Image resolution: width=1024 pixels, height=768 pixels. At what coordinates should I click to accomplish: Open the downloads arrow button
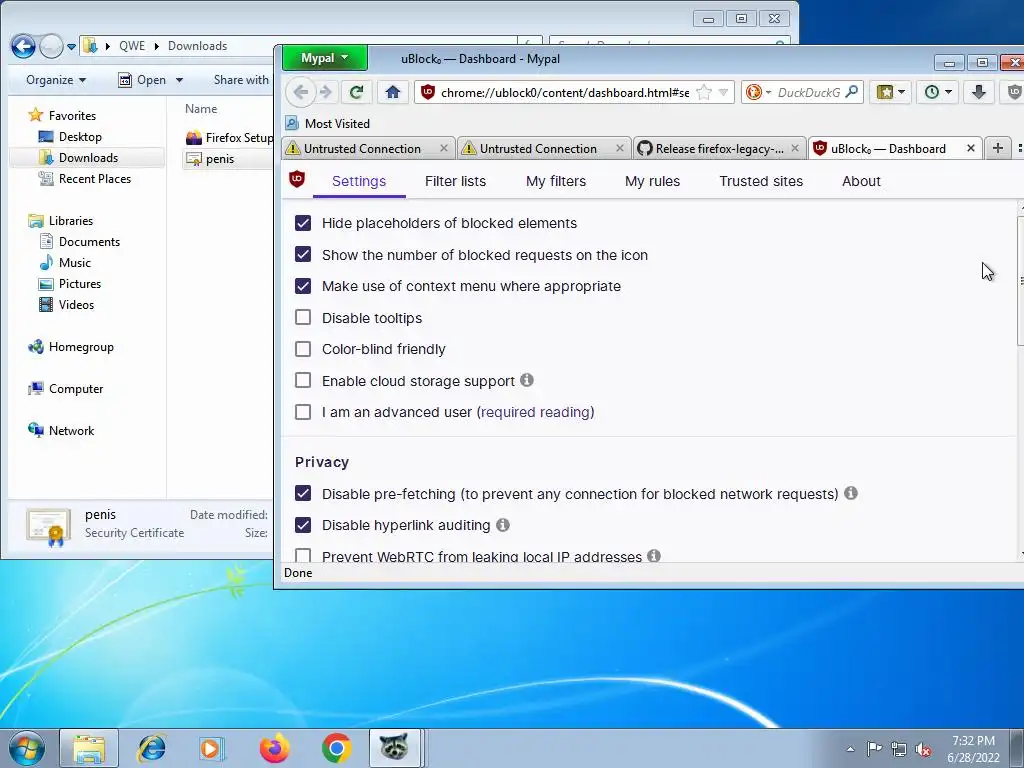tap(978, 92)
